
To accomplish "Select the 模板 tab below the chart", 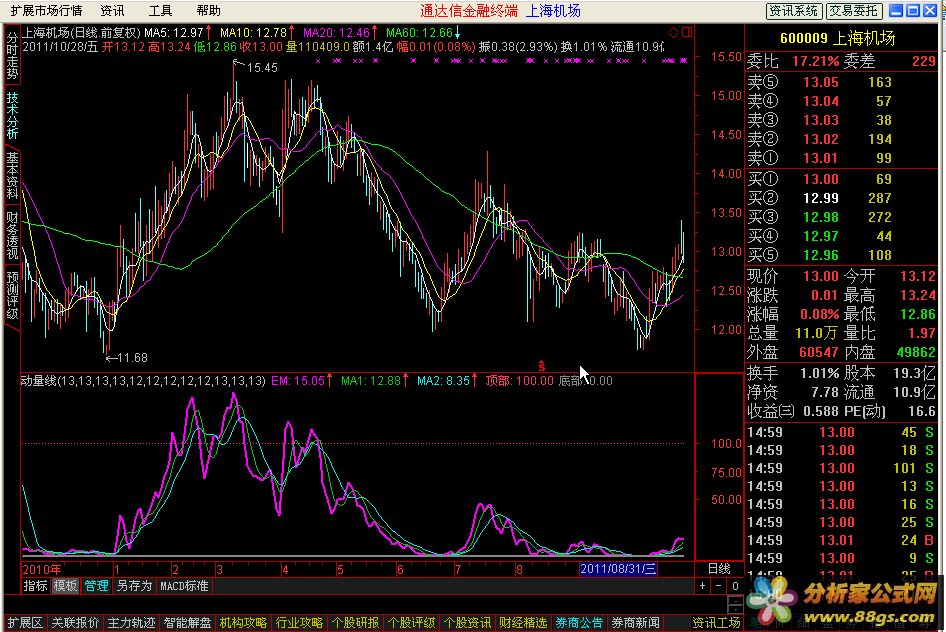I will (66, 586).
